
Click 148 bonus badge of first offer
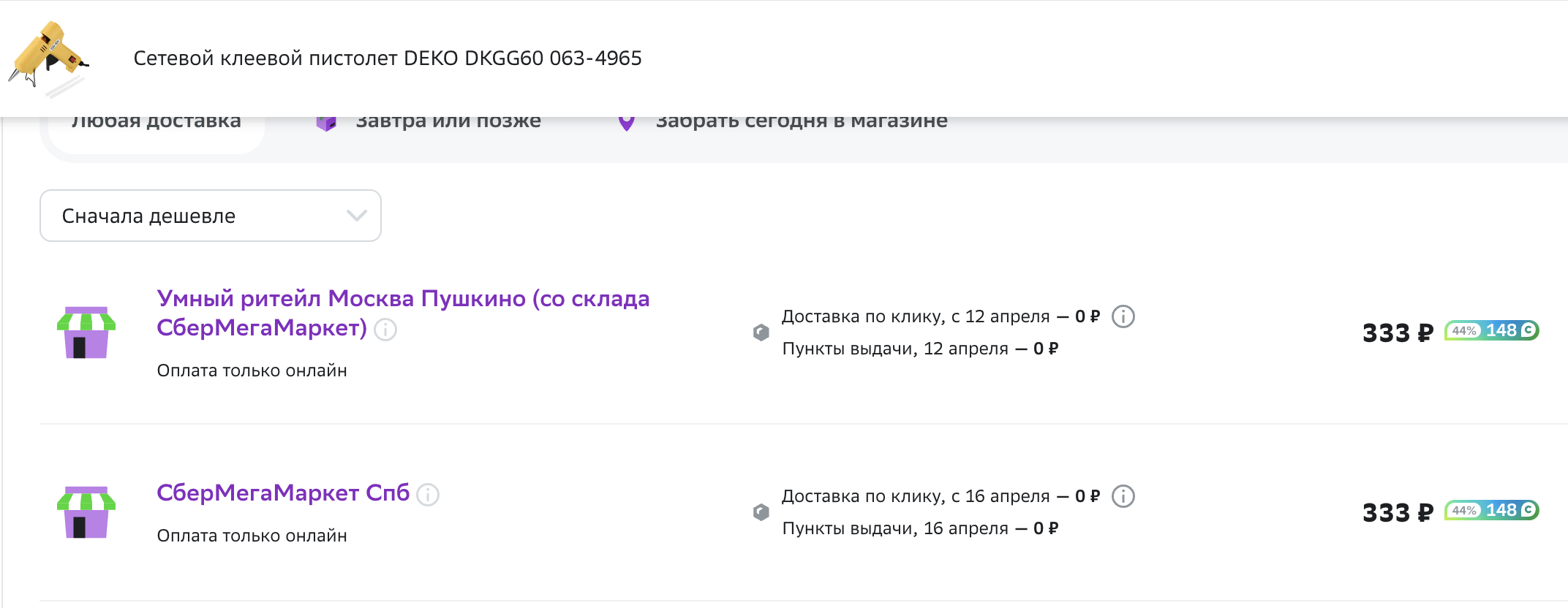point(1492,330)
